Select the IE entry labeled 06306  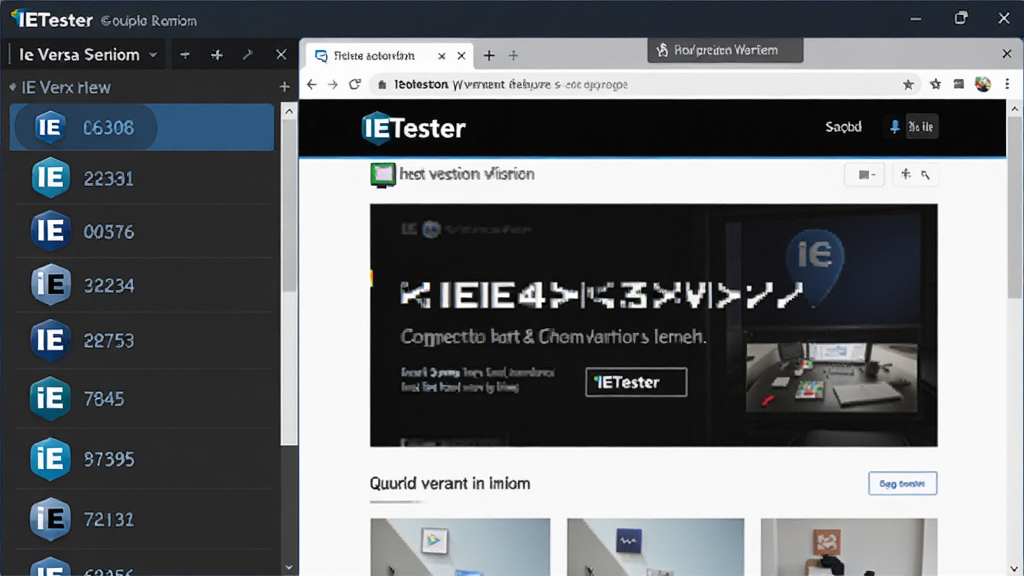pos(142,127)
